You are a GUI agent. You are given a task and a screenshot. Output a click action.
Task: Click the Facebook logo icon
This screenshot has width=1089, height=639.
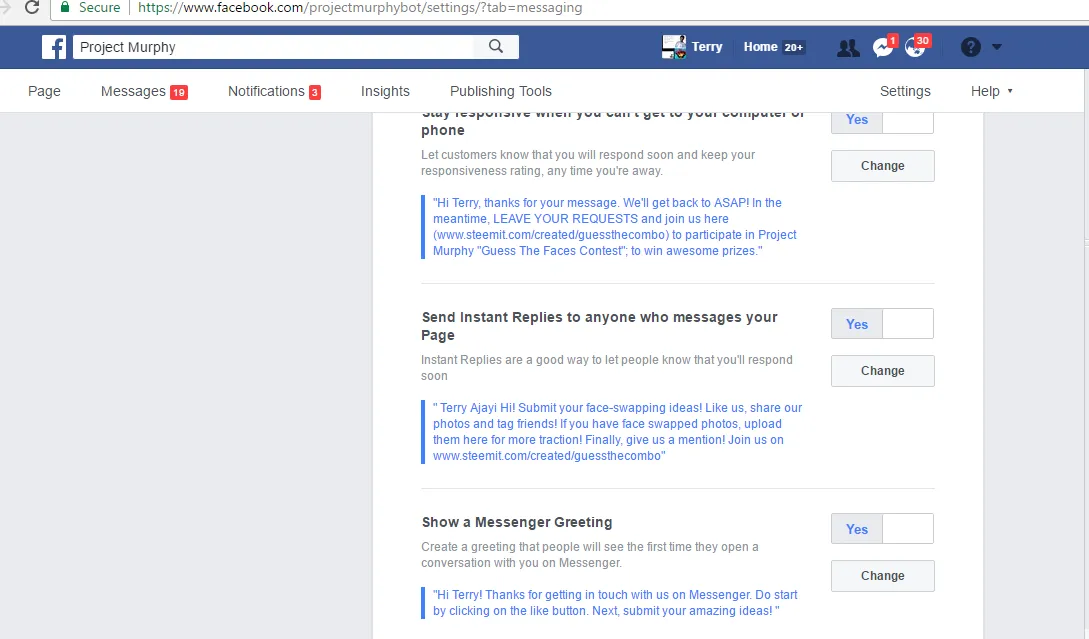point(54,47)
